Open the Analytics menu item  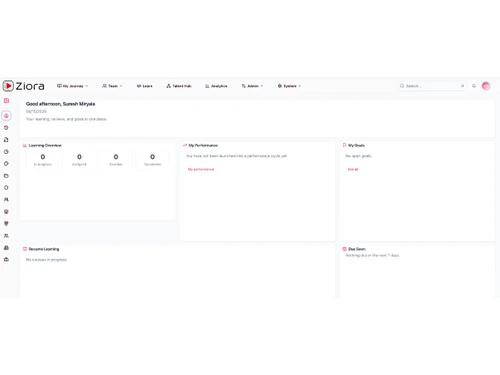[216, 86]
